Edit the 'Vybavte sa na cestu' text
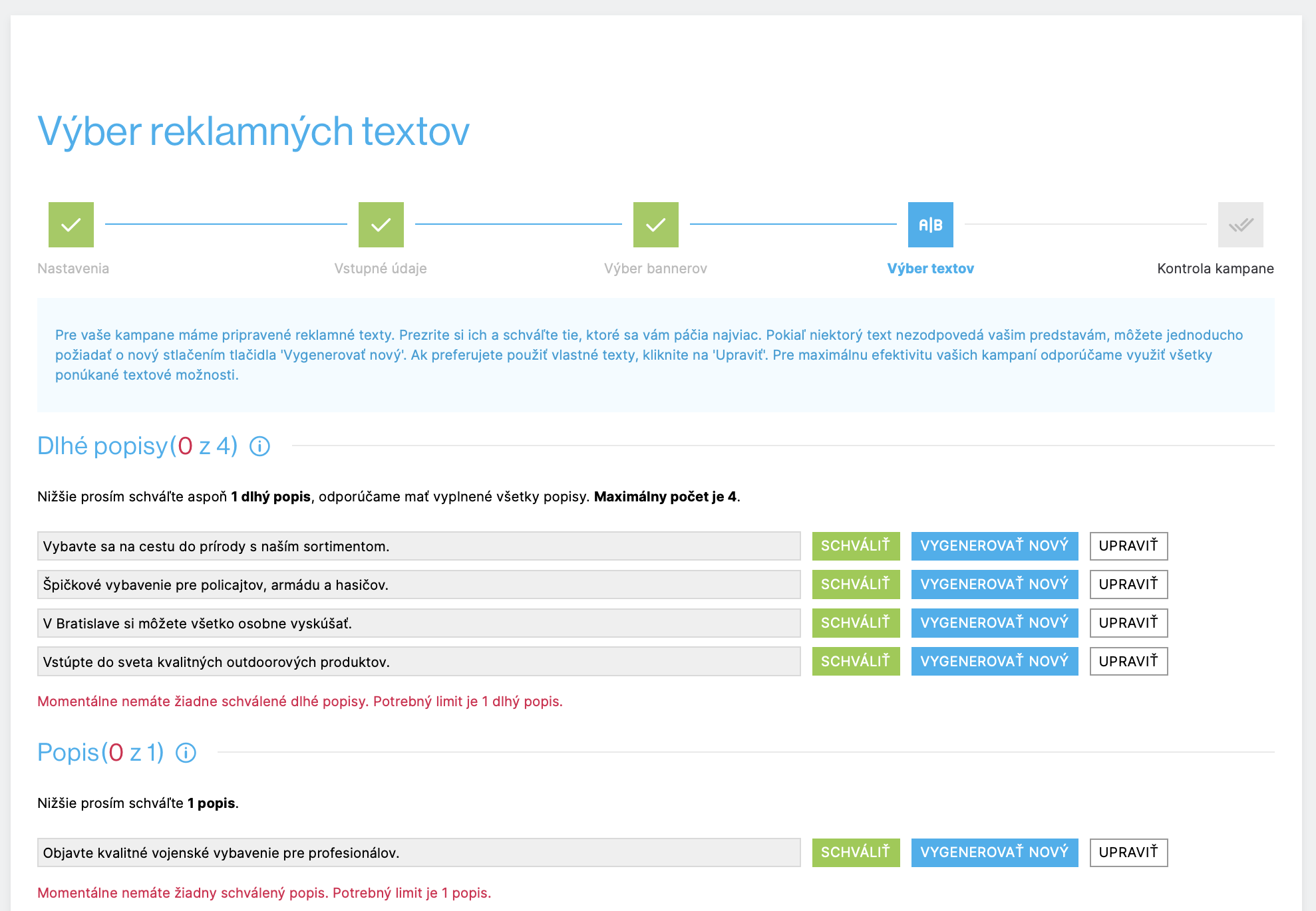The image size is (1316, 911). (x=1128, y=546)
